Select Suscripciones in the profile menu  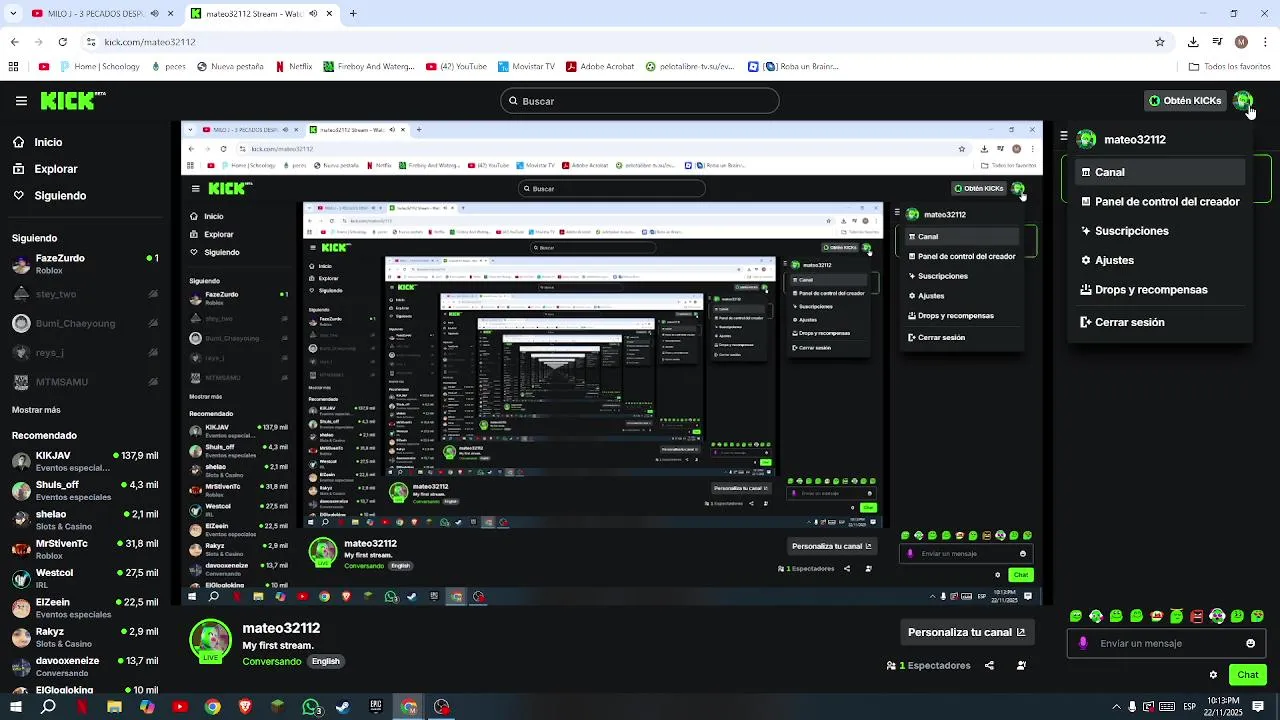click(x=1160, y=231)
